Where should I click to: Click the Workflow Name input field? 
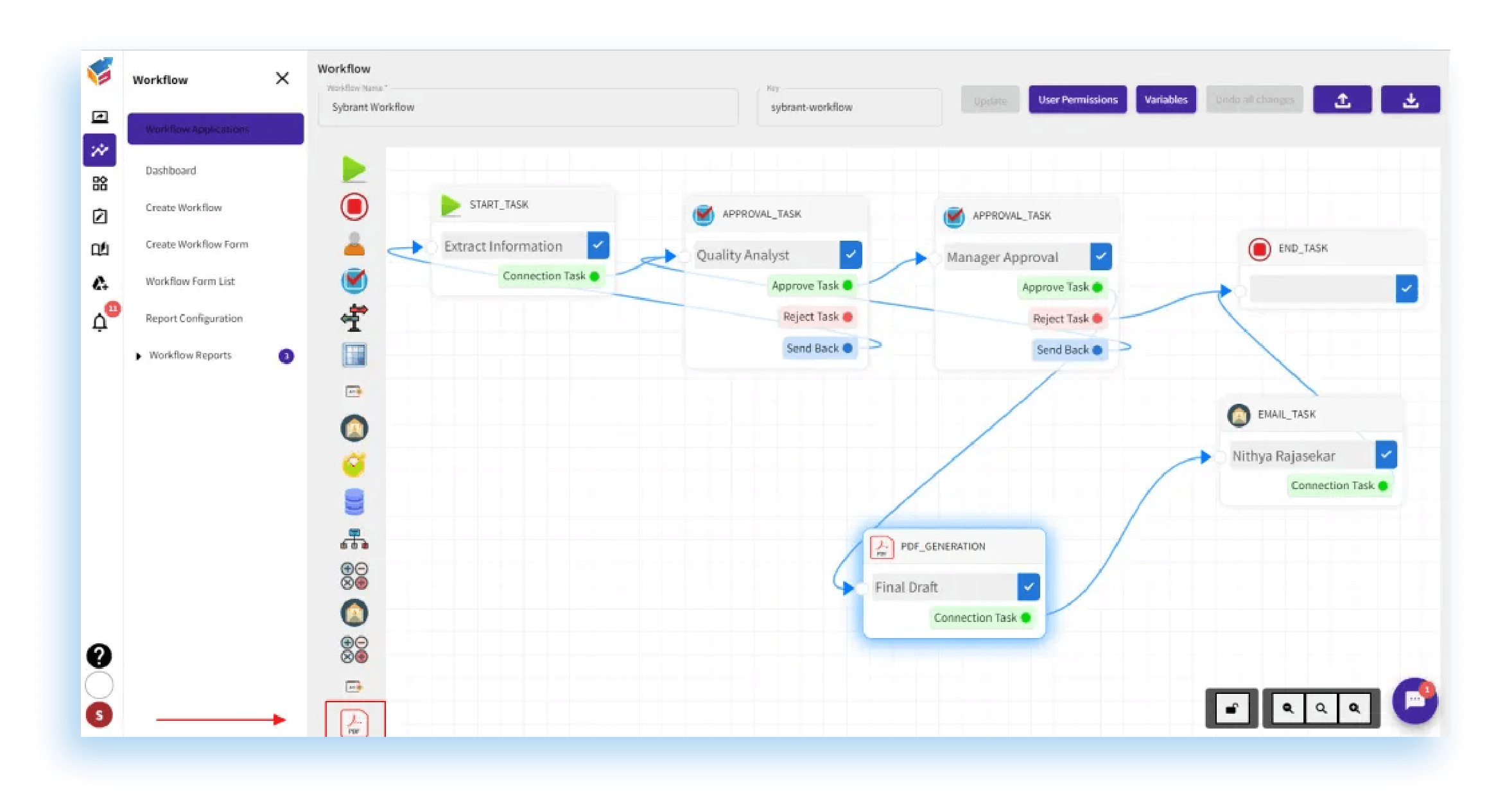(x=528, y=107)
